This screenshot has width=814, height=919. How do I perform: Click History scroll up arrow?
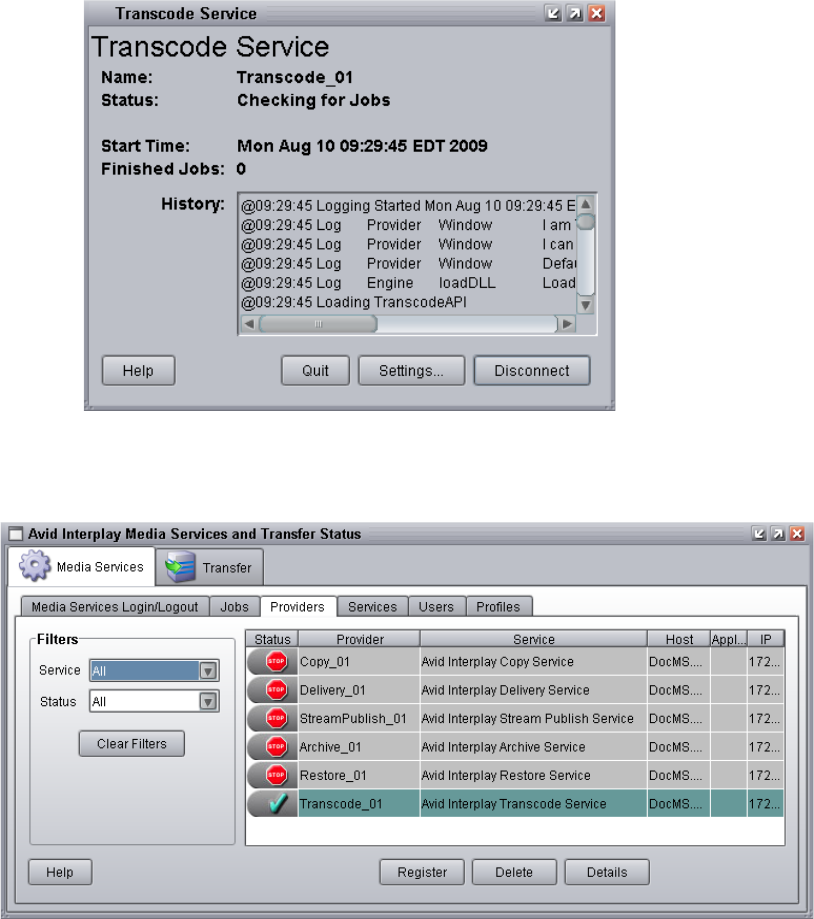point(585,204)
